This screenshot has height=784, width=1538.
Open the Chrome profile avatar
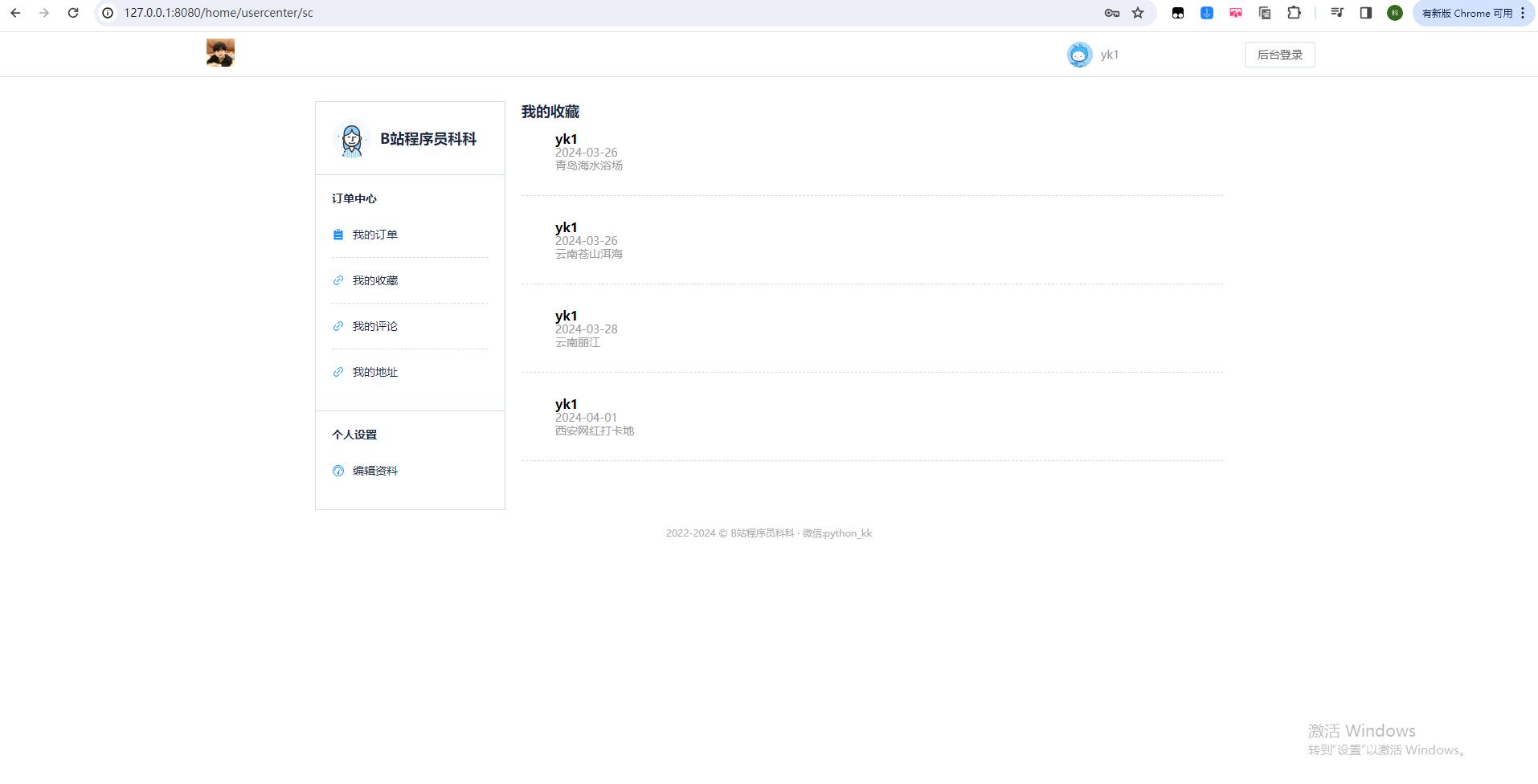(x=1395, y=13)
